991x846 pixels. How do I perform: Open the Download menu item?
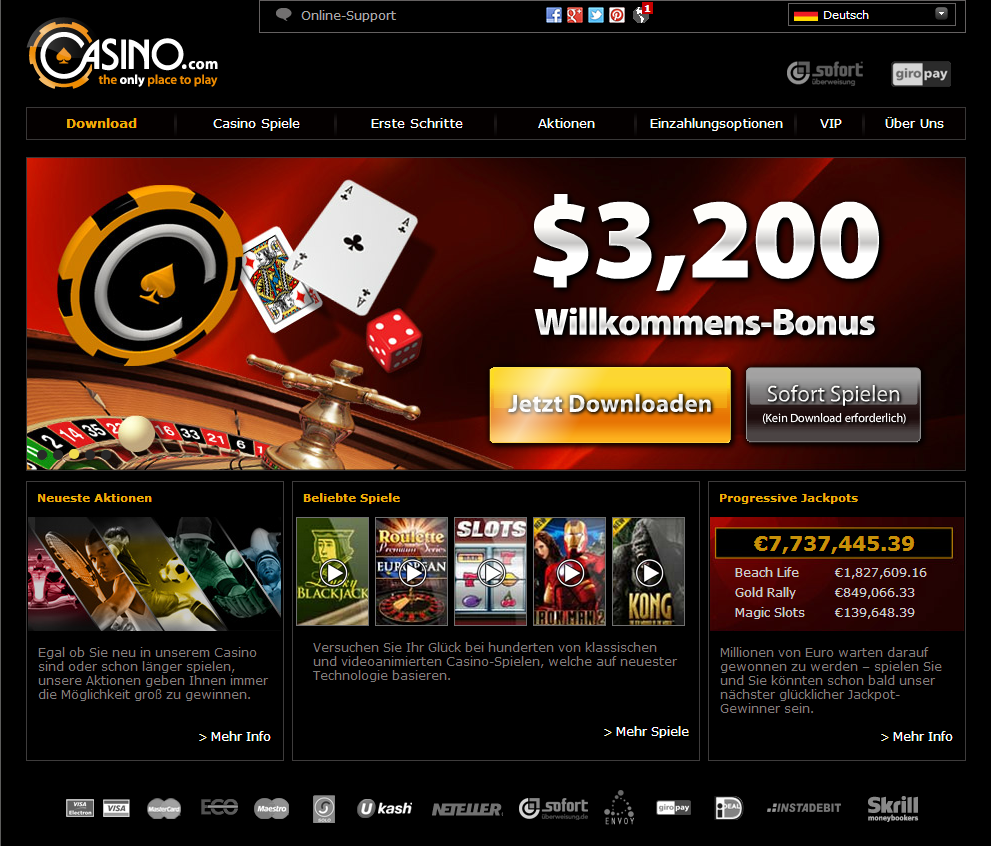[101, 123]
